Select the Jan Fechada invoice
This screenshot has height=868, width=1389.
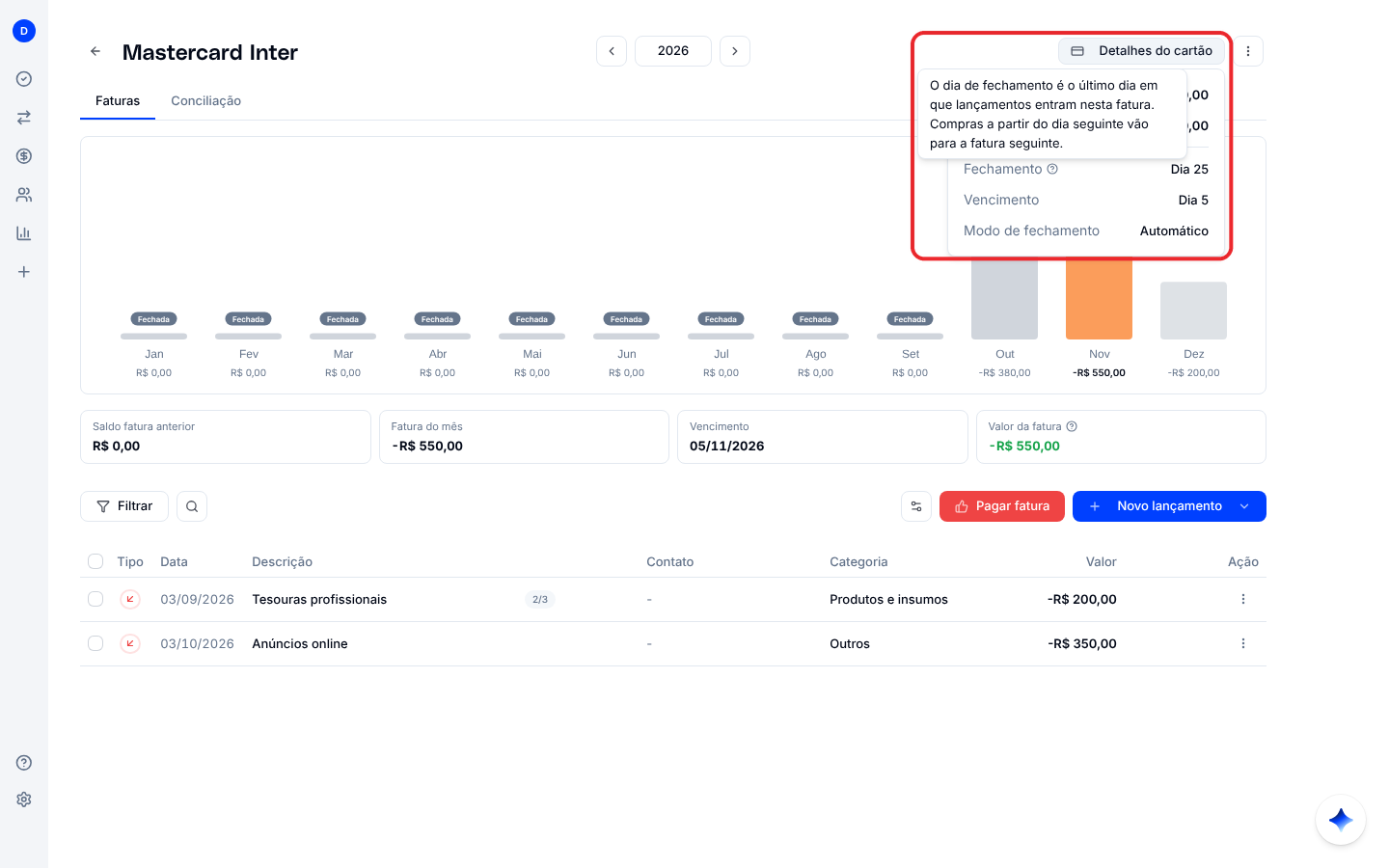(153, 319)
